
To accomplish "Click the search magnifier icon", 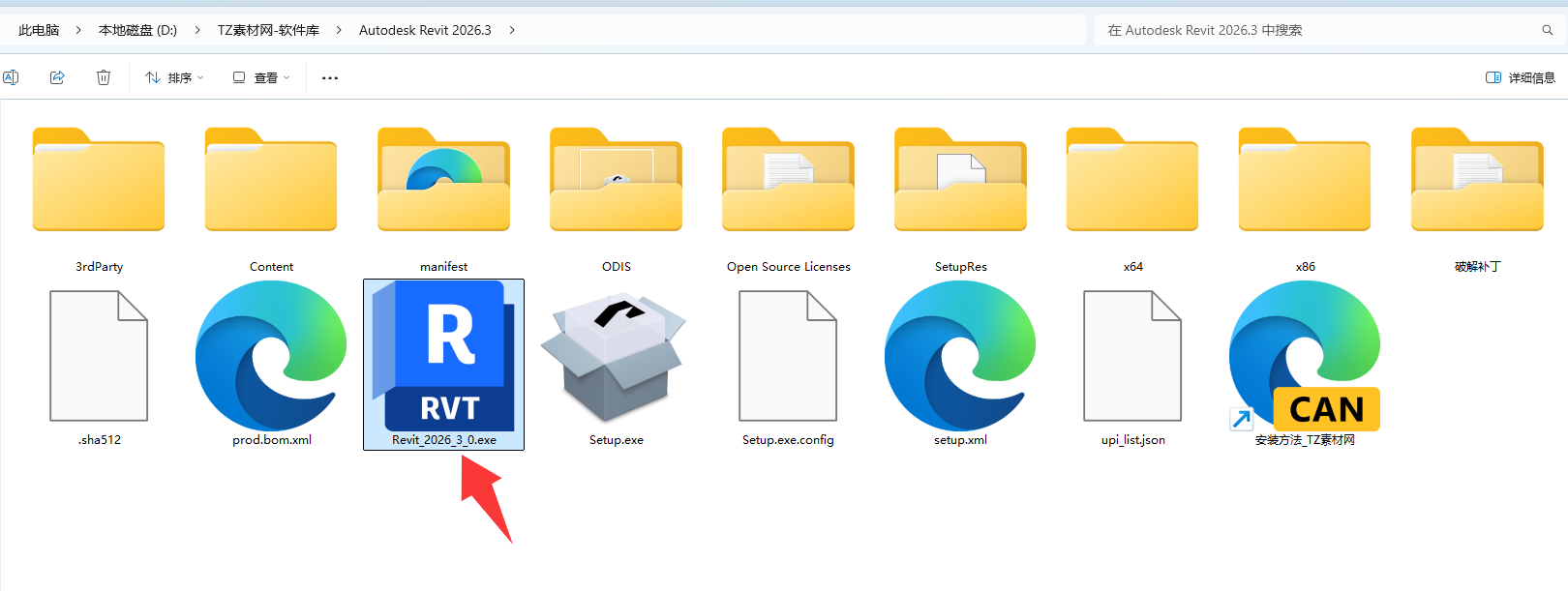I will click(1548, 30).
